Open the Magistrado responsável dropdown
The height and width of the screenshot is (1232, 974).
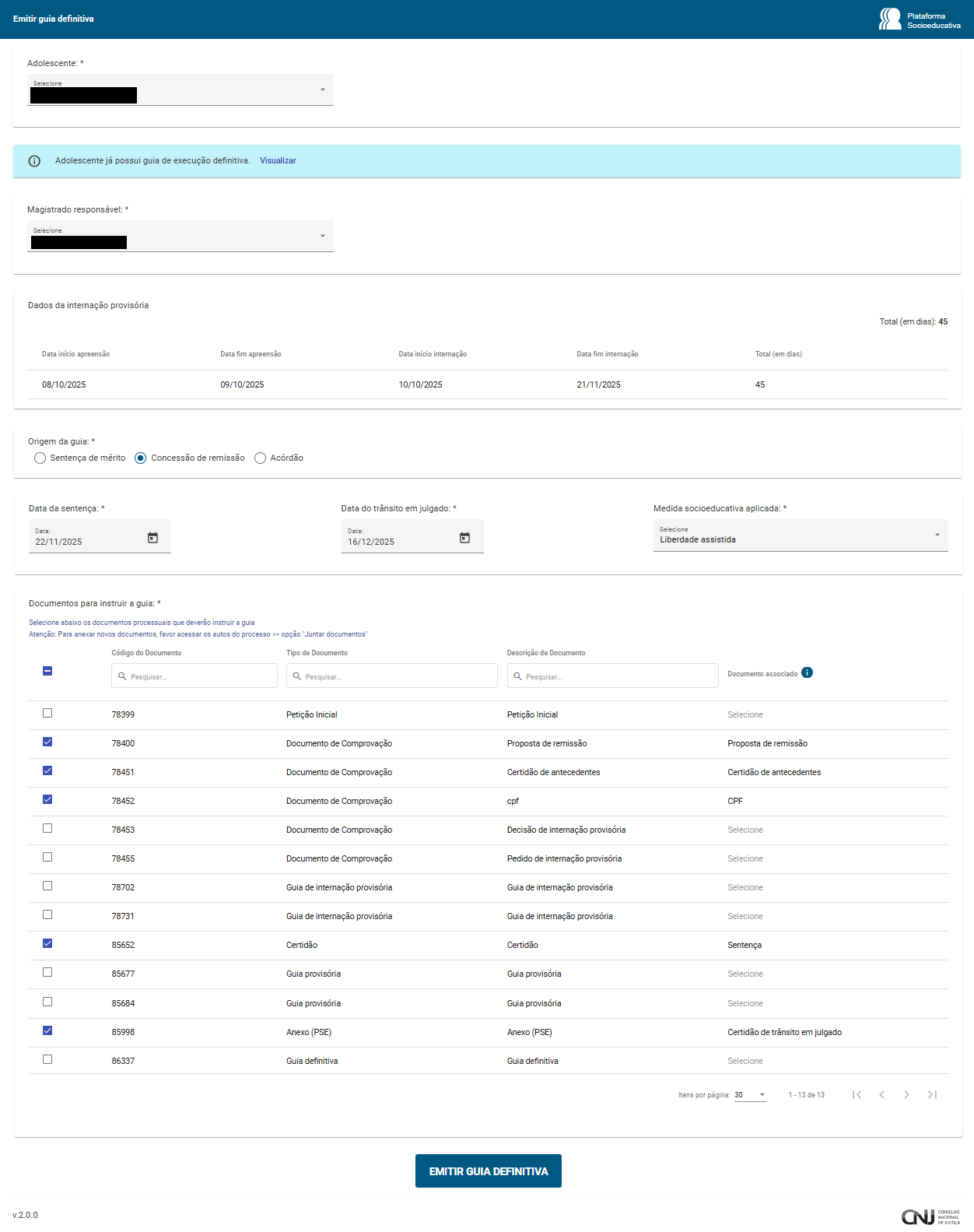pos(180,237)
